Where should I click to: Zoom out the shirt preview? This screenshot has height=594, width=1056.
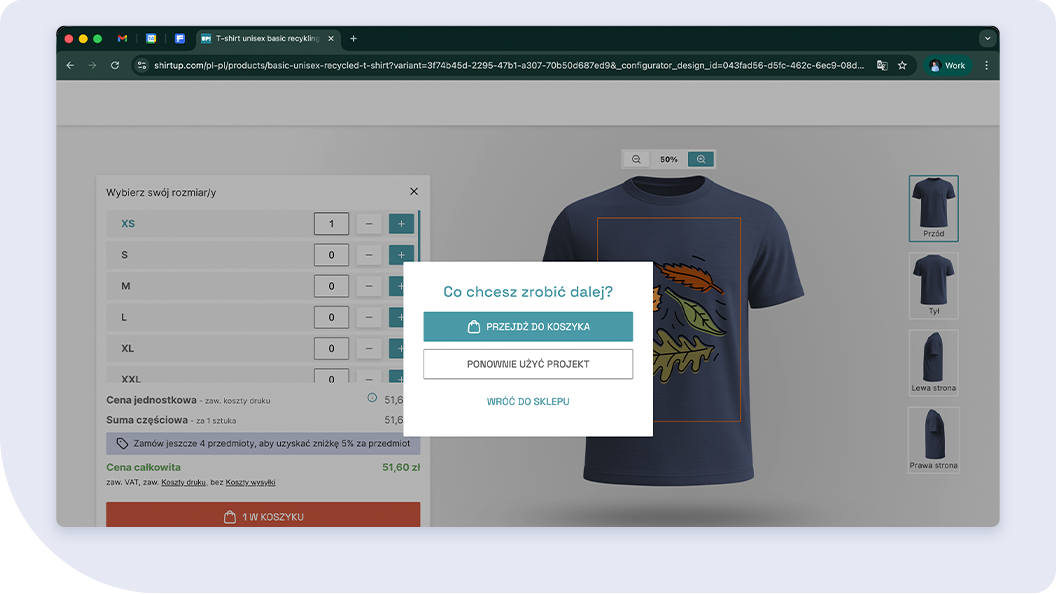click(x=636, y=160)
